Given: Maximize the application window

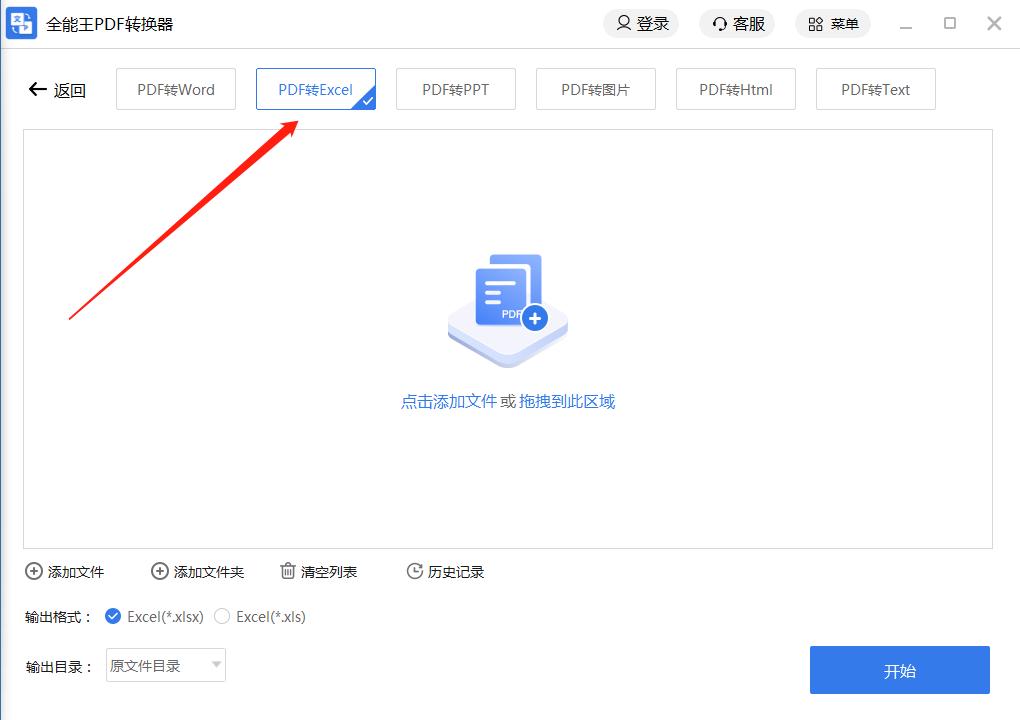Looking at the screenshot, I should (x=950, y=23).
